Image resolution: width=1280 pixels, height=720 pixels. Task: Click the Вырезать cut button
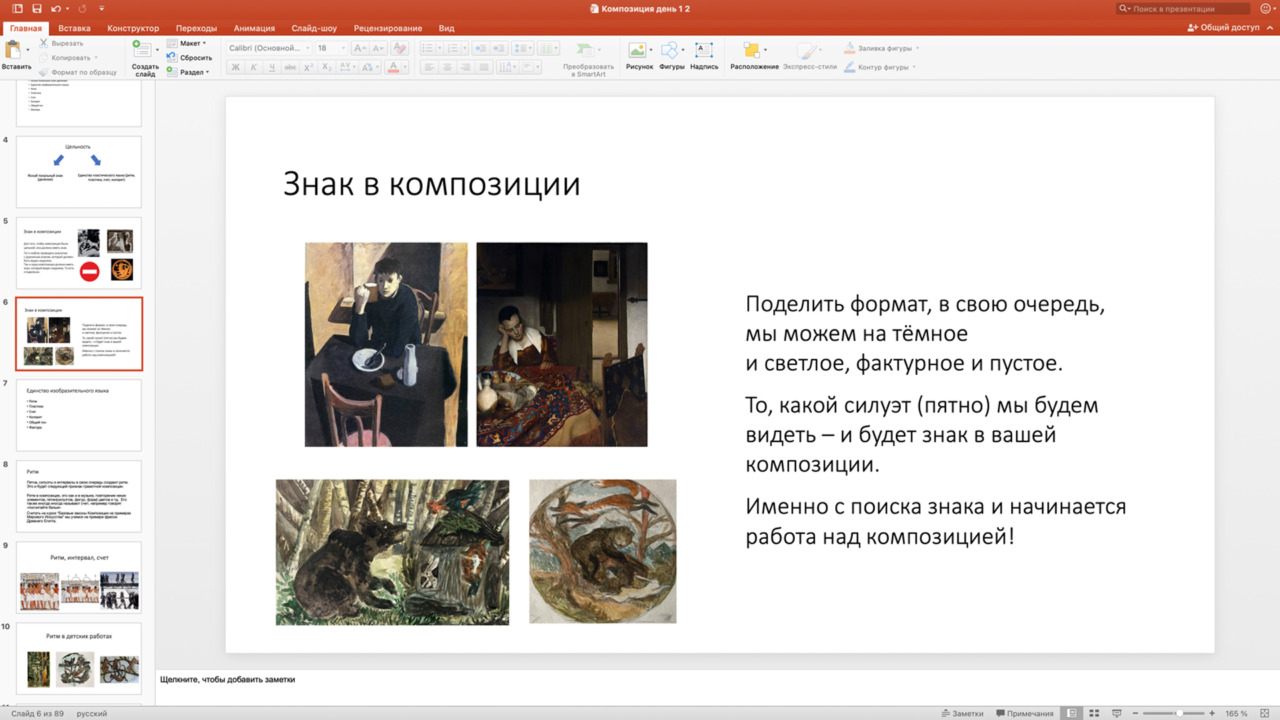coord(61,43)
